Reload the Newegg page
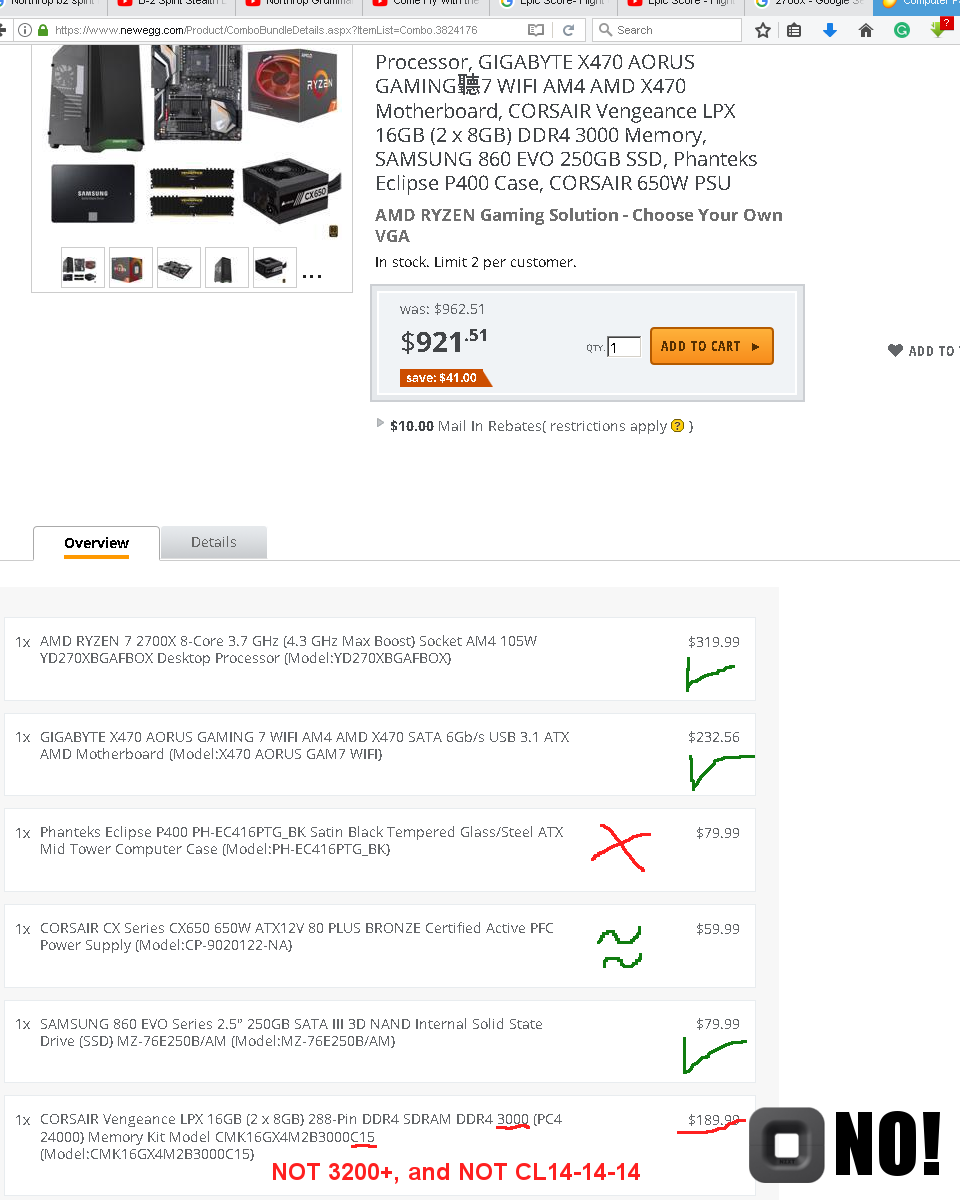 coord(568,30)
